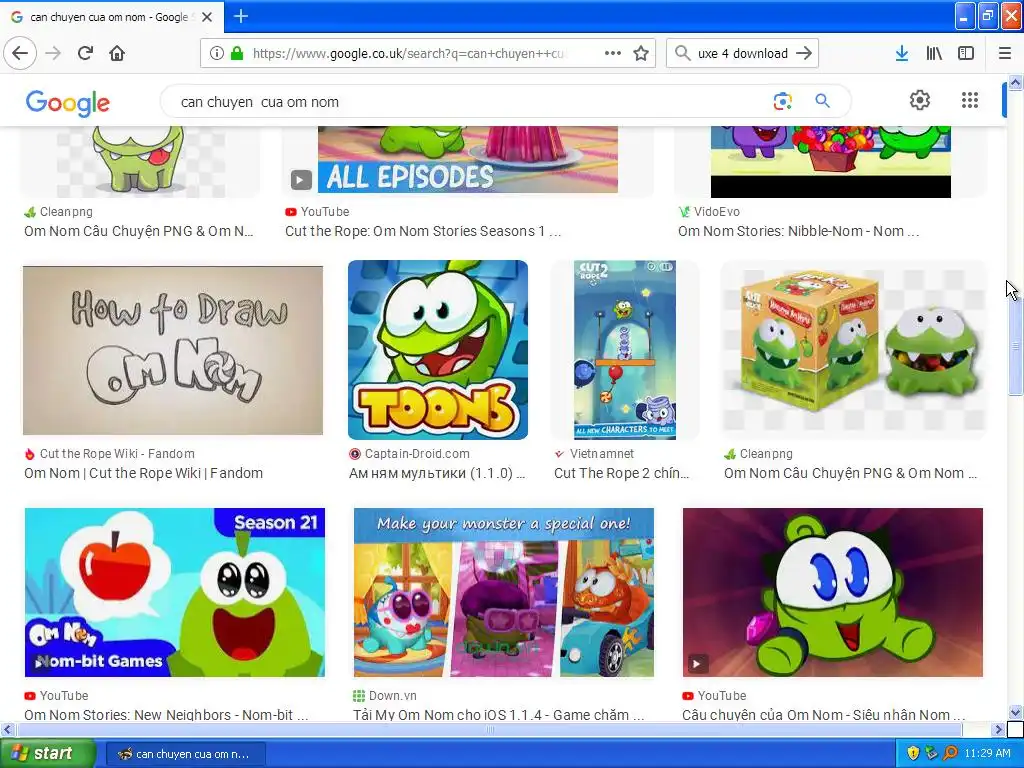Click the vertical scrollbar down arrow

[1016, 712]
